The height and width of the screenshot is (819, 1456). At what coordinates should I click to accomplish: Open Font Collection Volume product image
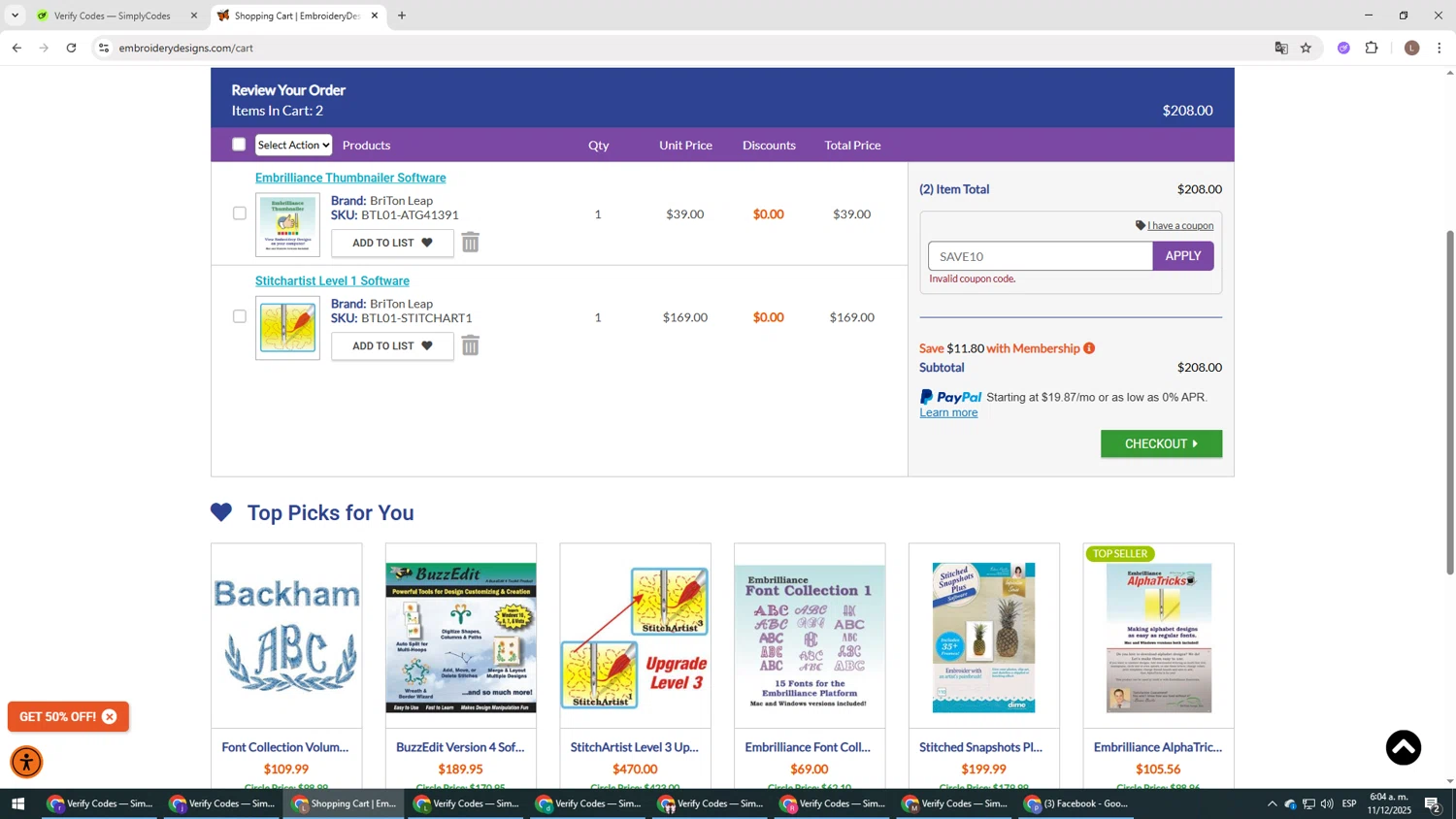286,637
